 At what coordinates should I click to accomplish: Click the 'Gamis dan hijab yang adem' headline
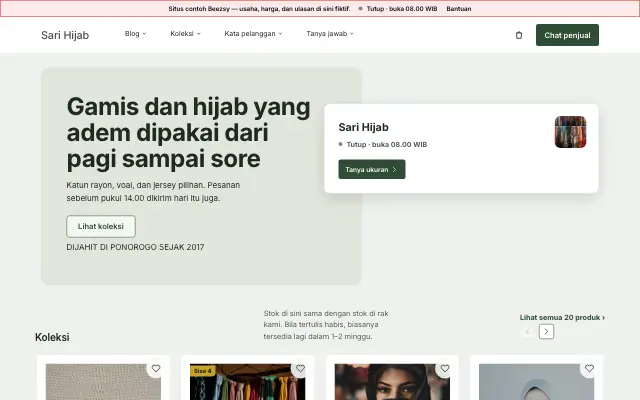pyautogui.click(x=188, y=132)
